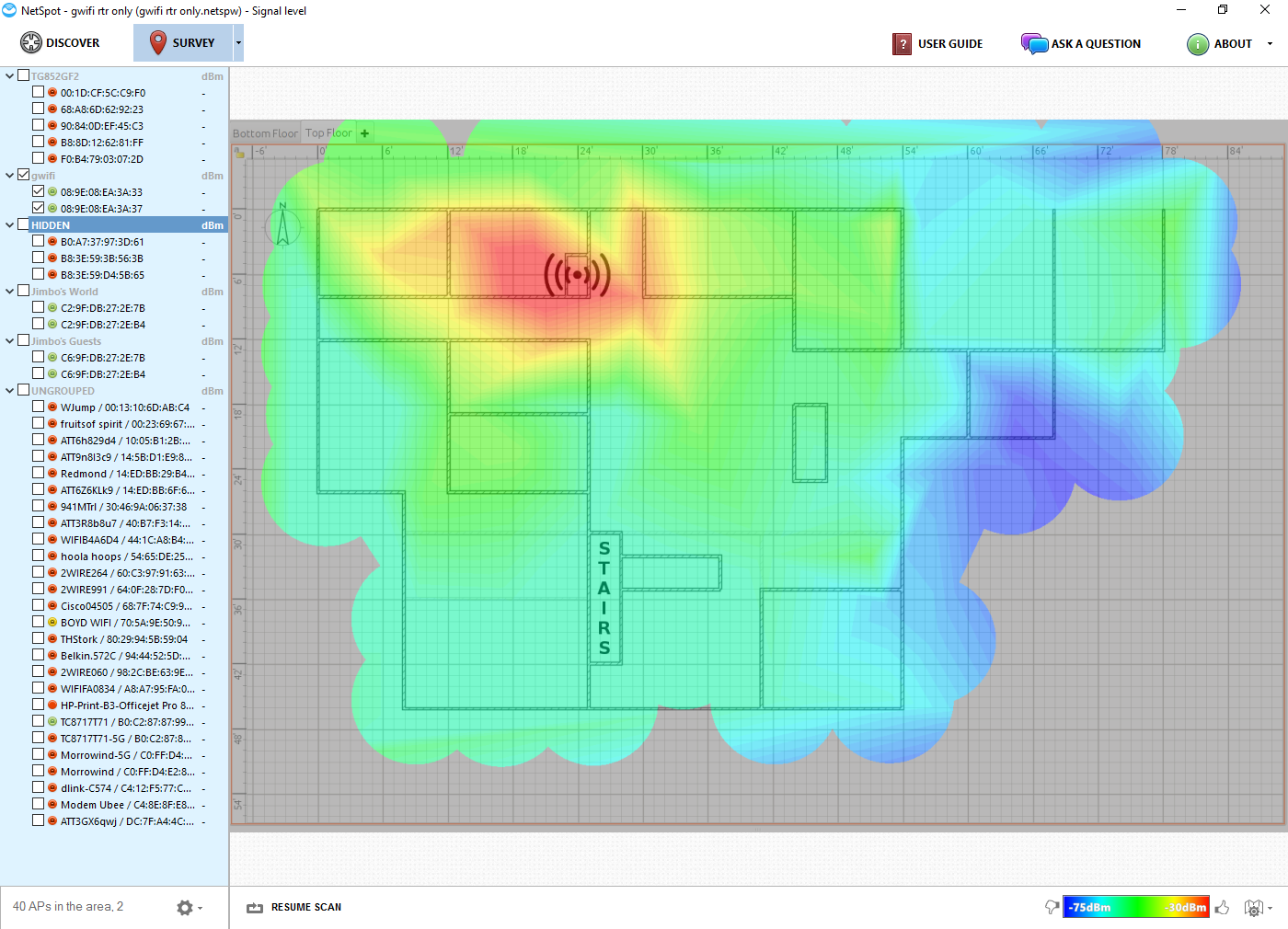
Task: Collapse the TG852GF2 group
Action: (10, 76)
